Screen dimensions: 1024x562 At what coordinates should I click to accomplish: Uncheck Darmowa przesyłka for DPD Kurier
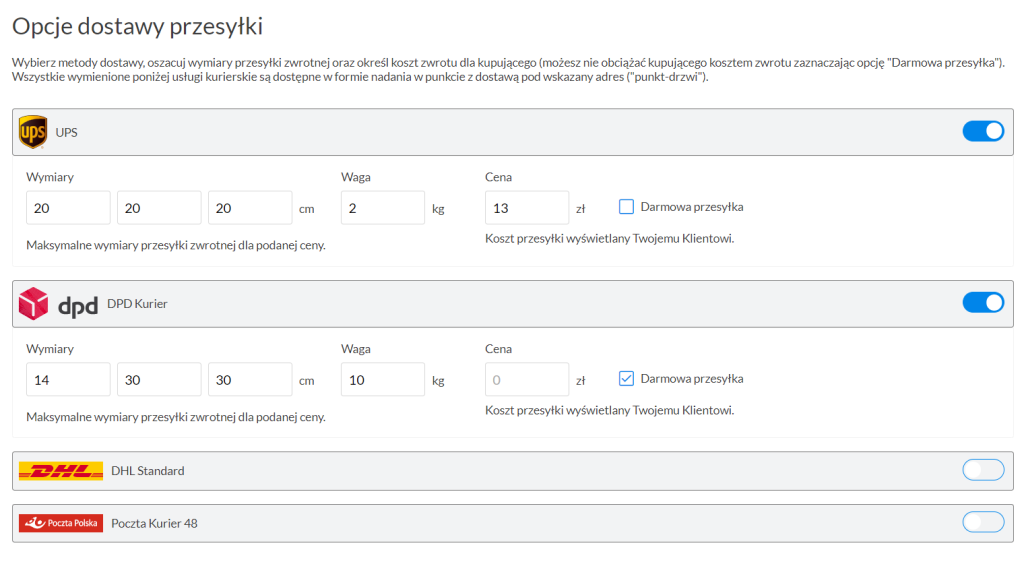pos(627,379)
